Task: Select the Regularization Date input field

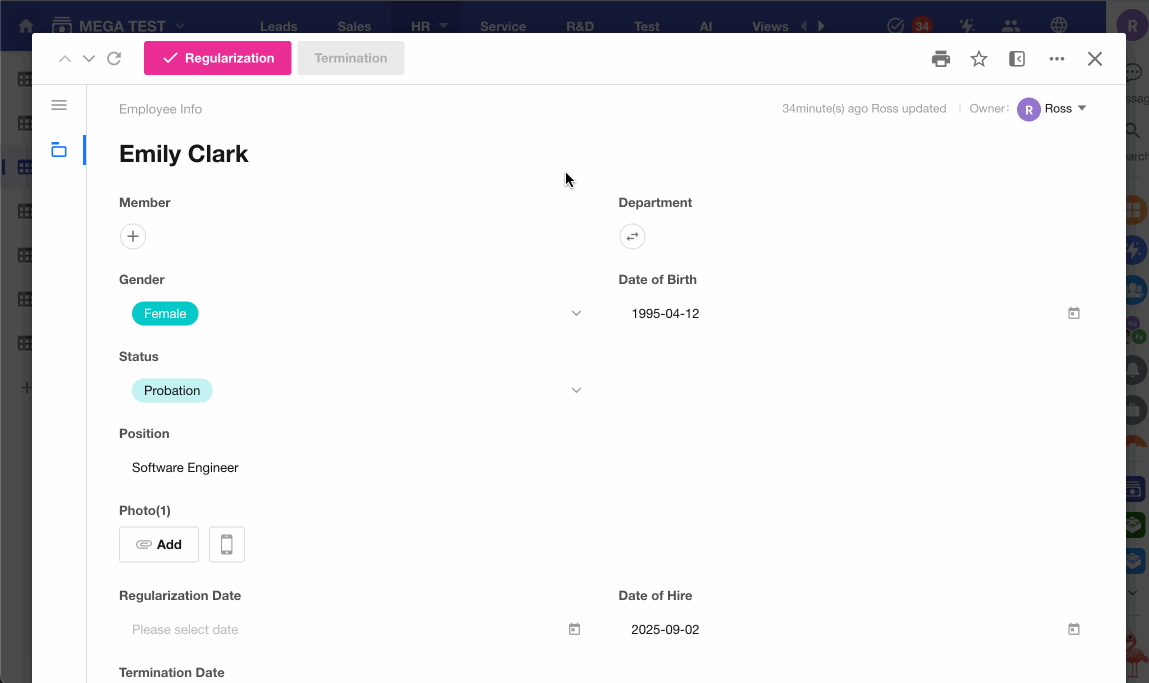Action: [x=351, y=630]
